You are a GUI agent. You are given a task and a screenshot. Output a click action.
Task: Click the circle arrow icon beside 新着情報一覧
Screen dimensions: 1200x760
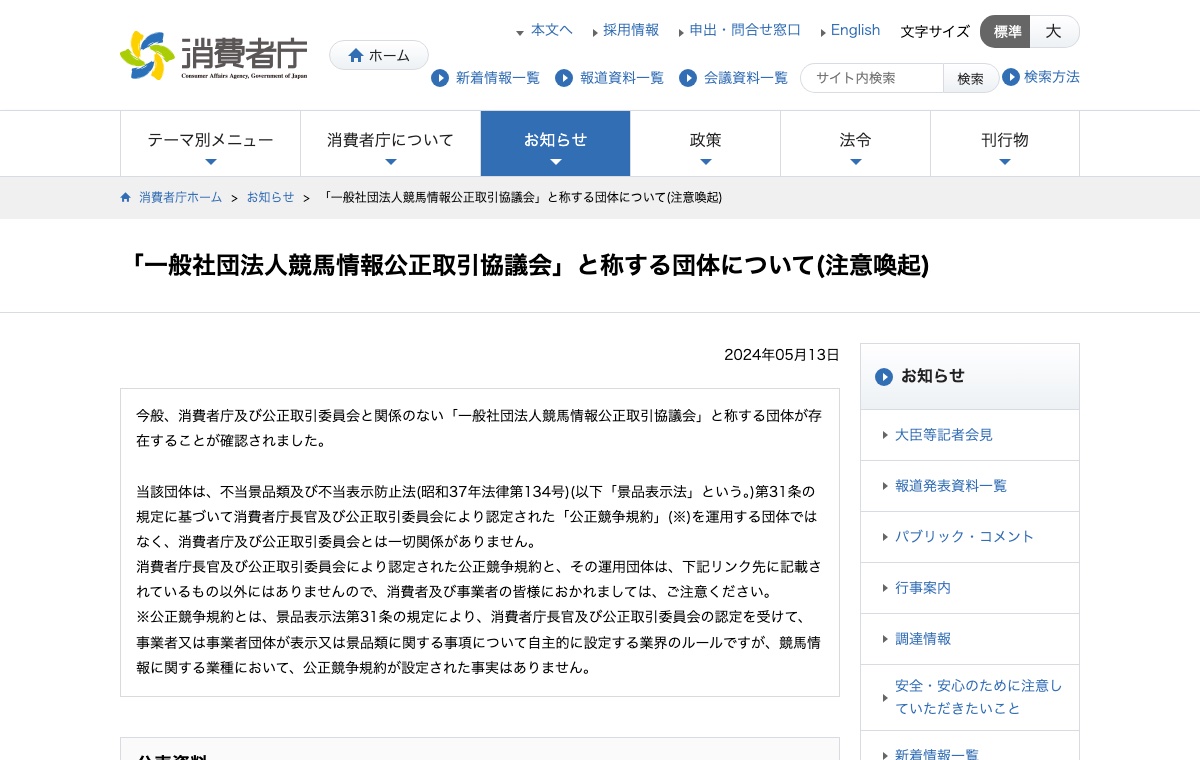[x=440, y=78]
